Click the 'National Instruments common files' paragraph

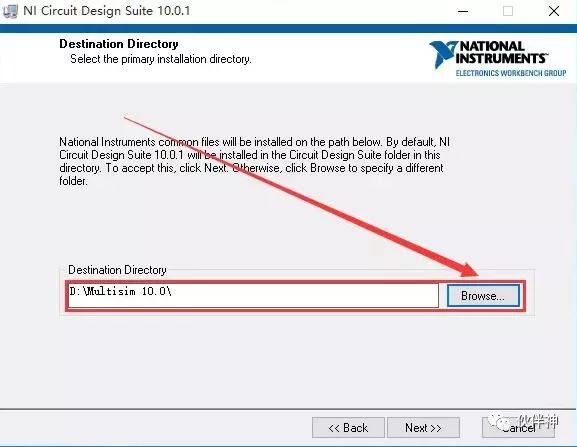254,162
